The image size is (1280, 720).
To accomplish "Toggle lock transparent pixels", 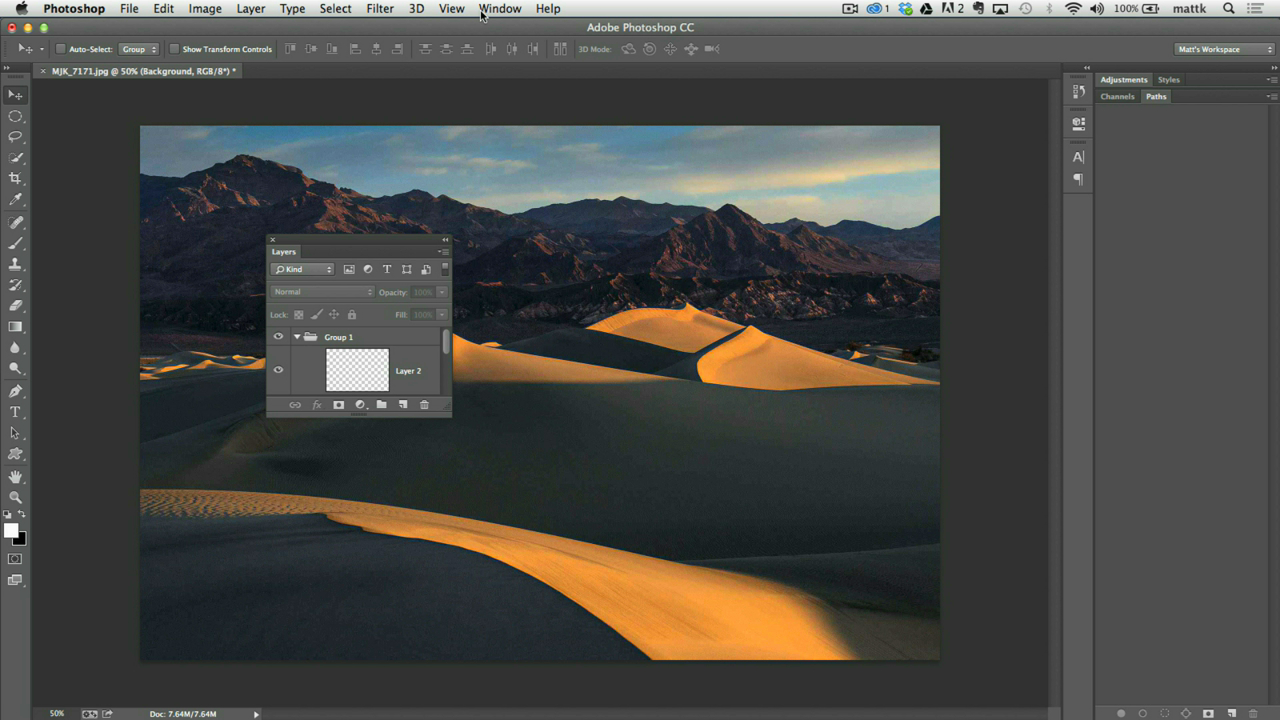I will (x=298, y=315).
